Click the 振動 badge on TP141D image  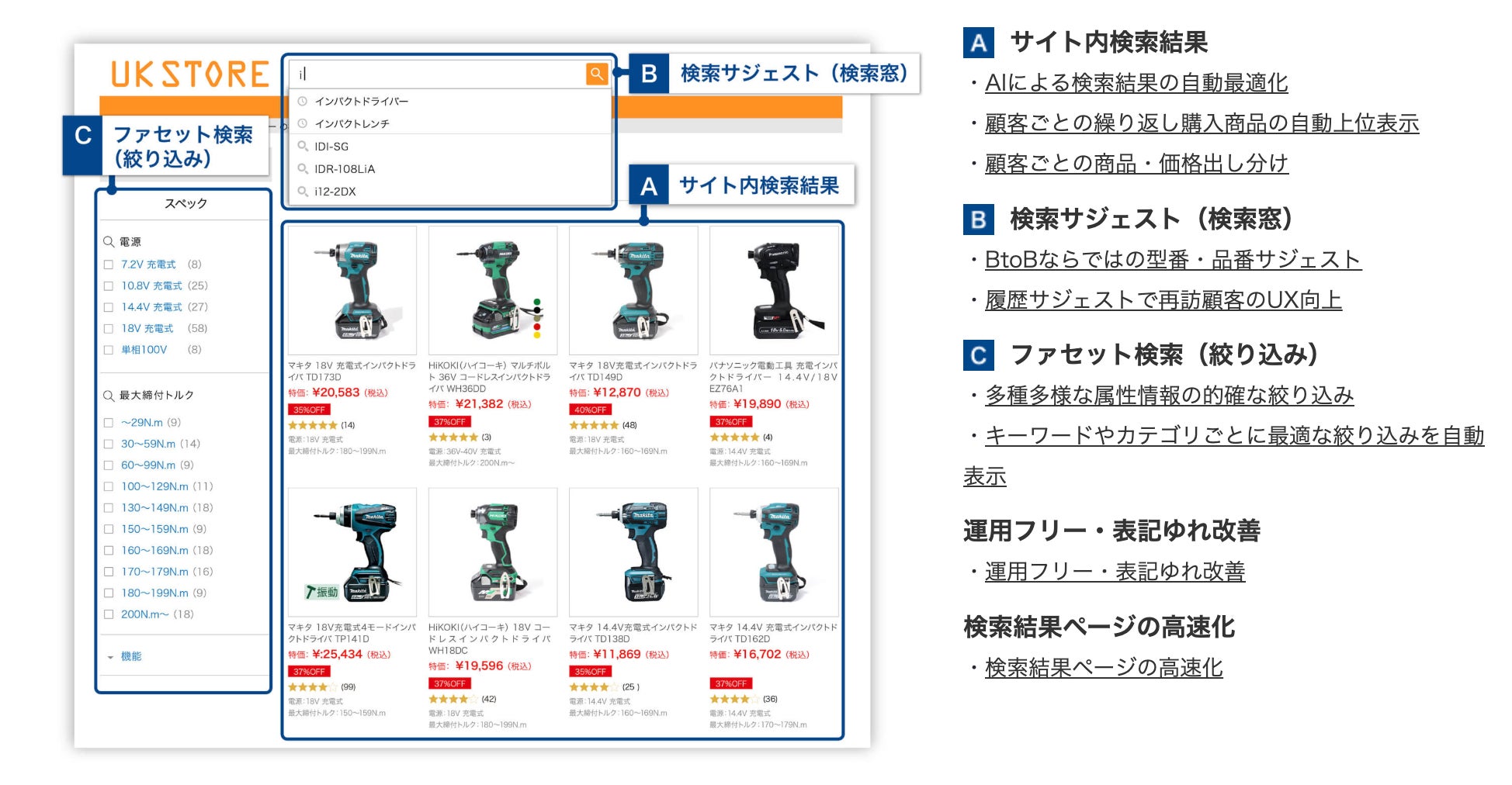click(x=322, y=592)
